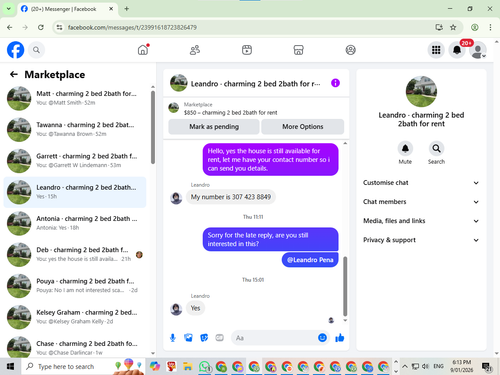The height and width of the screenshot is (375, 500).
Task: Open Chase conversation in list
Action: click(x=75, y=347)
